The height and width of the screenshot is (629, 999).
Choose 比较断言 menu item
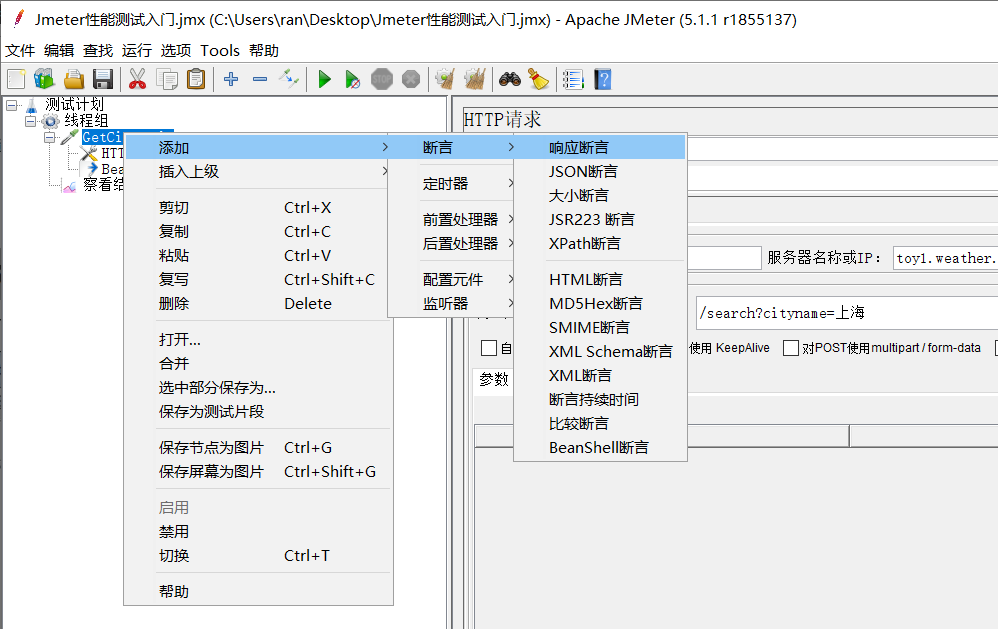pyautogui.click(x=600, y=423)
